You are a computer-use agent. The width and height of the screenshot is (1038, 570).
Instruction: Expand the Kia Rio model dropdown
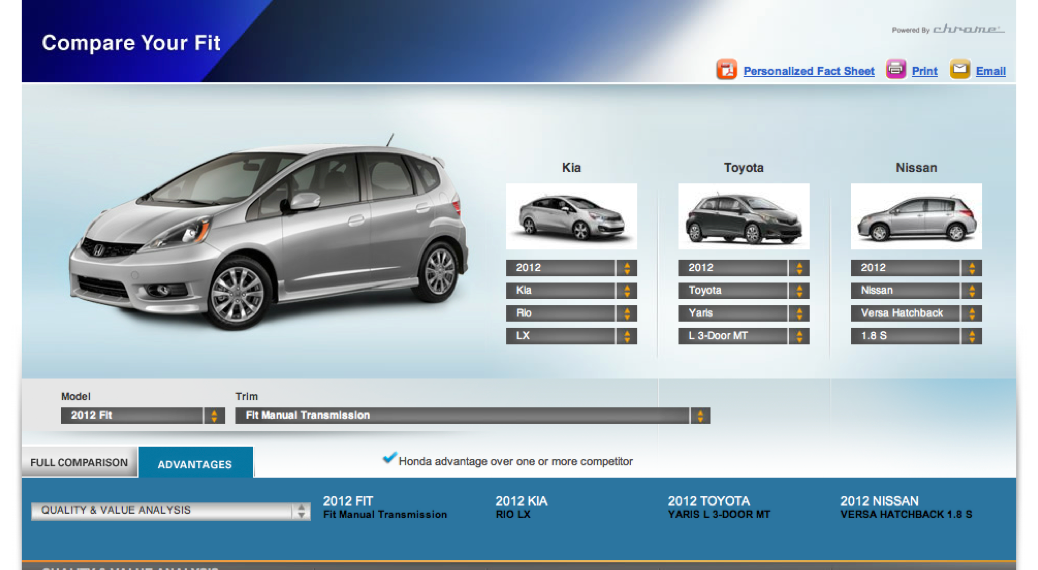(571, 313)
